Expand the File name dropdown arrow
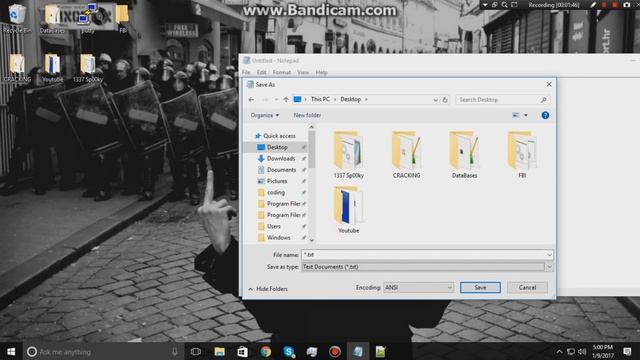This screenshot has width=640, height=360. tap(549, 255)
